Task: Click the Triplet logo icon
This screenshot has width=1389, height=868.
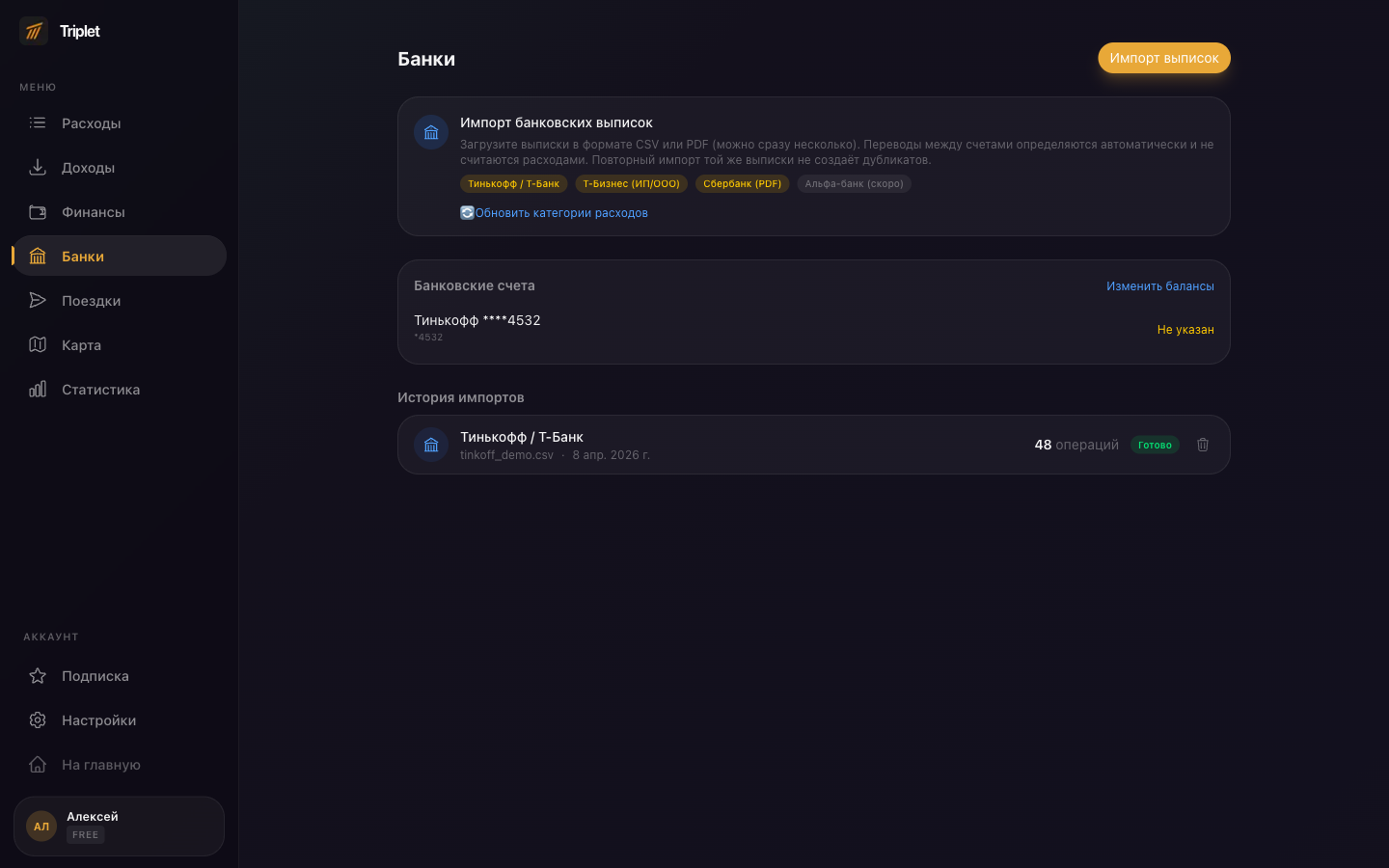Action: pos(34,31)
